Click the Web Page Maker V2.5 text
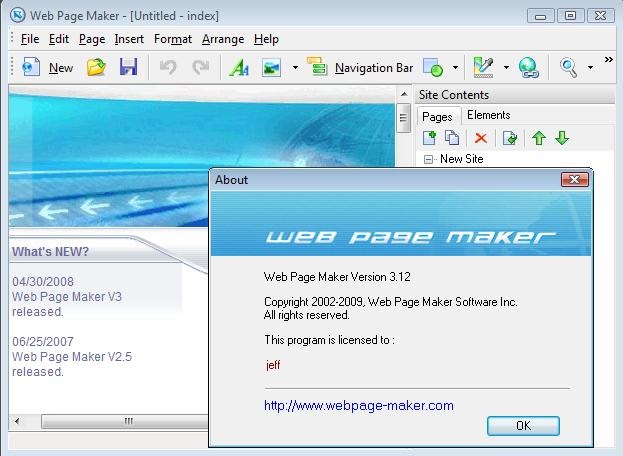Image resolution: width=623 pixels, height=456 pixels. tap(72, 357)
